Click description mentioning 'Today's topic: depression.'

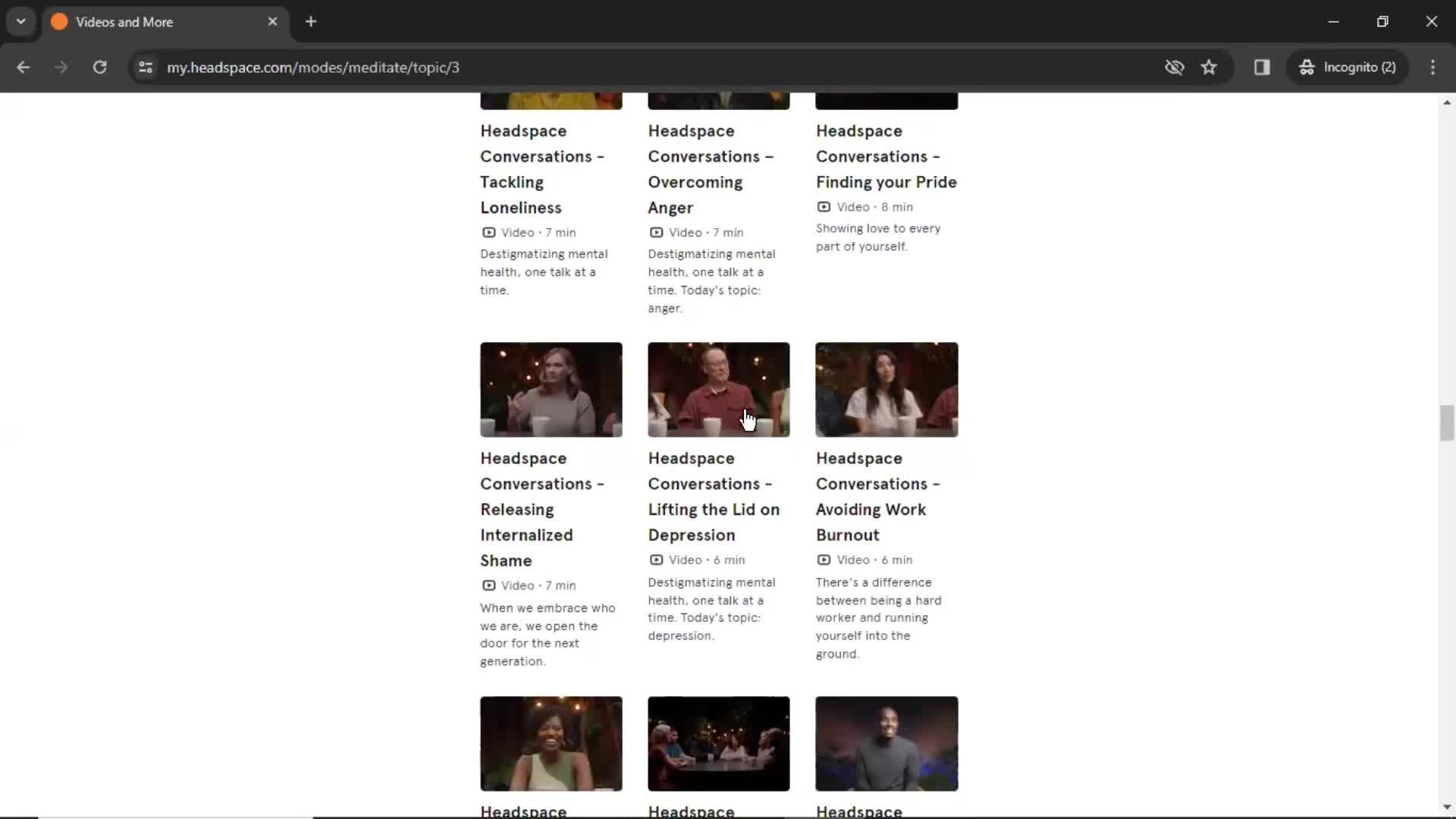click(x=711, y=609)
